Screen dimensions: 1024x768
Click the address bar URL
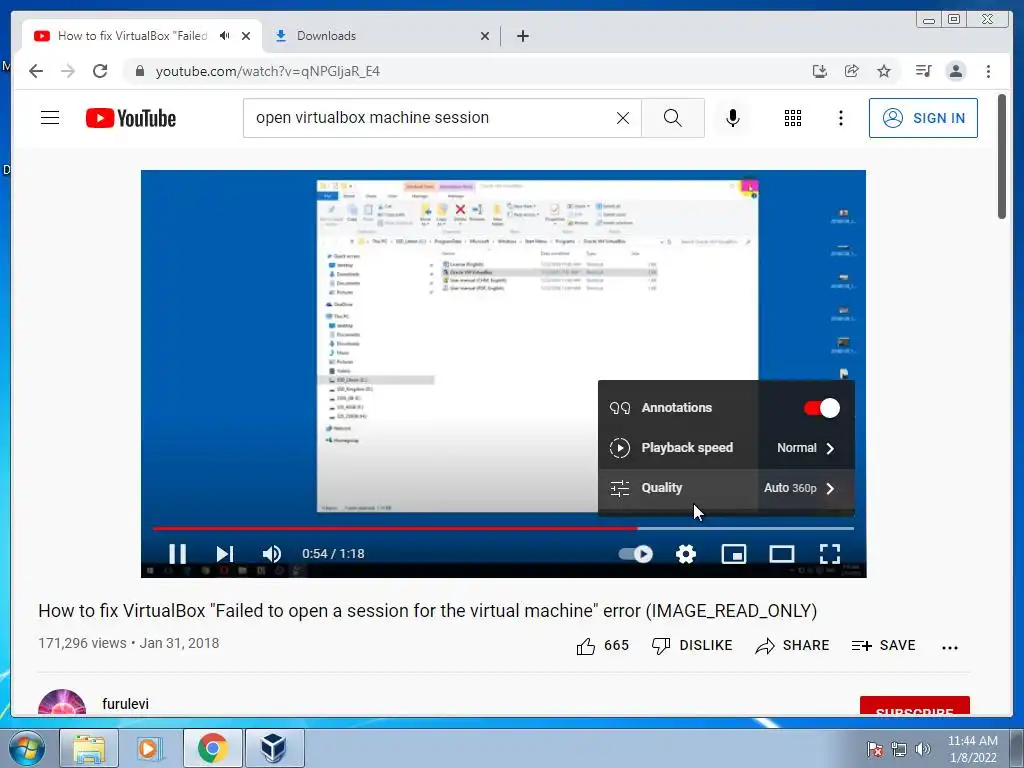(x=268, y=71)
